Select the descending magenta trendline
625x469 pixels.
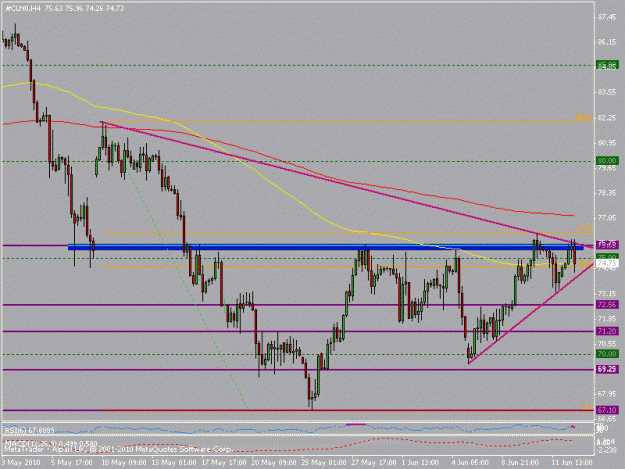pos(347,184)
